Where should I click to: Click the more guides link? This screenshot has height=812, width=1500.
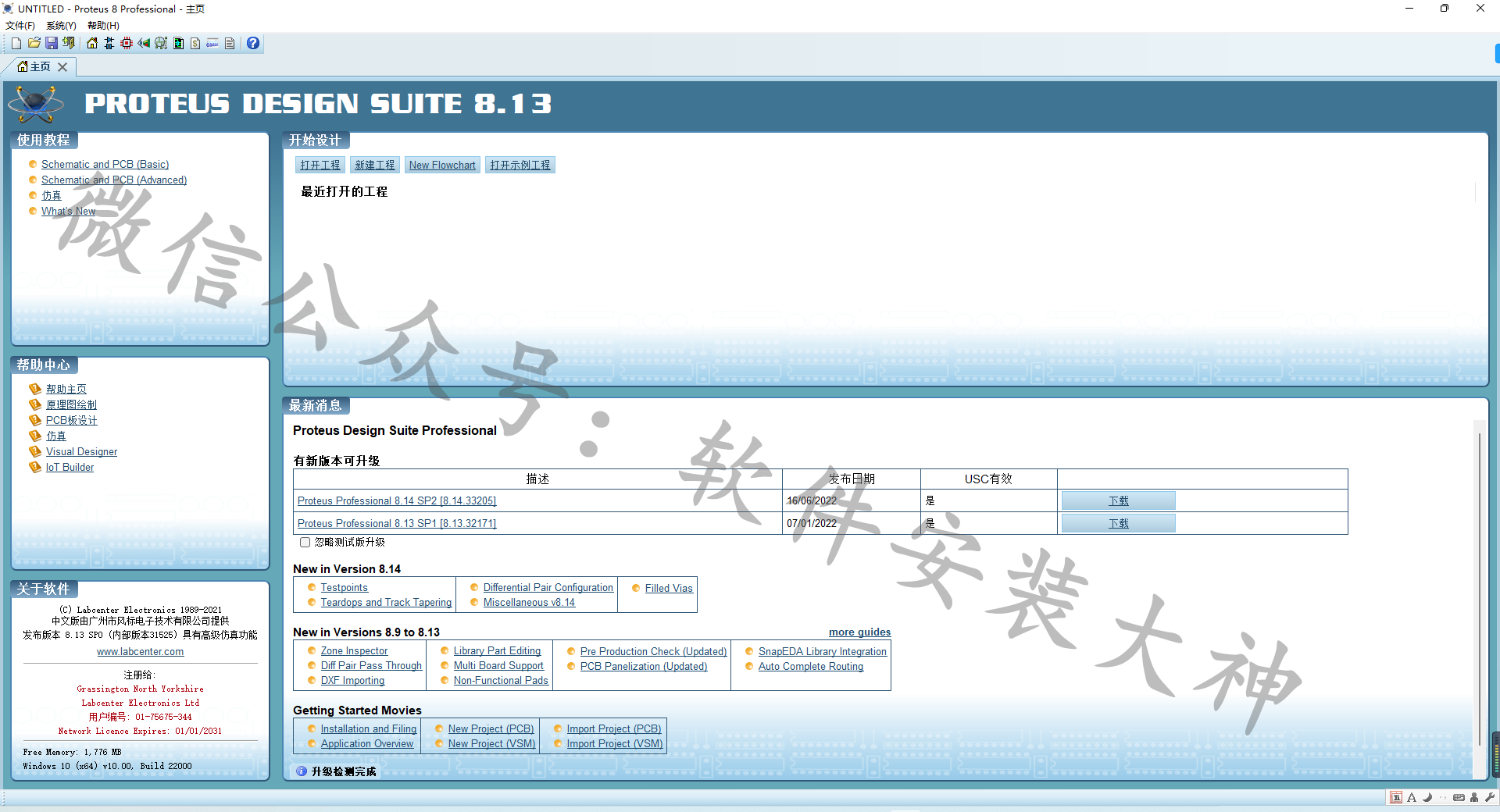[859, 632]
